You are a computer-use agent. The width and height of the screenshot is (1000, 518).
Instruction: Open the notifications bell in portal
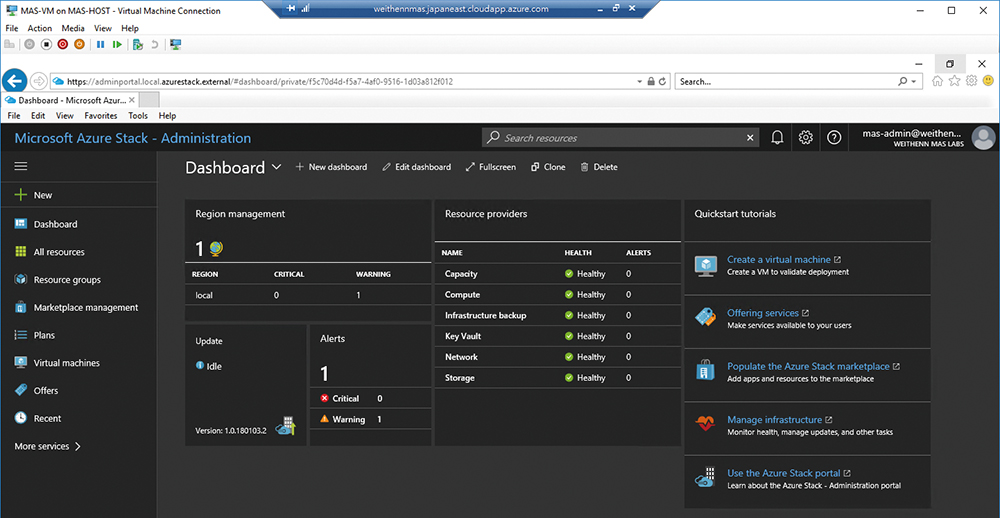point(777,138)
